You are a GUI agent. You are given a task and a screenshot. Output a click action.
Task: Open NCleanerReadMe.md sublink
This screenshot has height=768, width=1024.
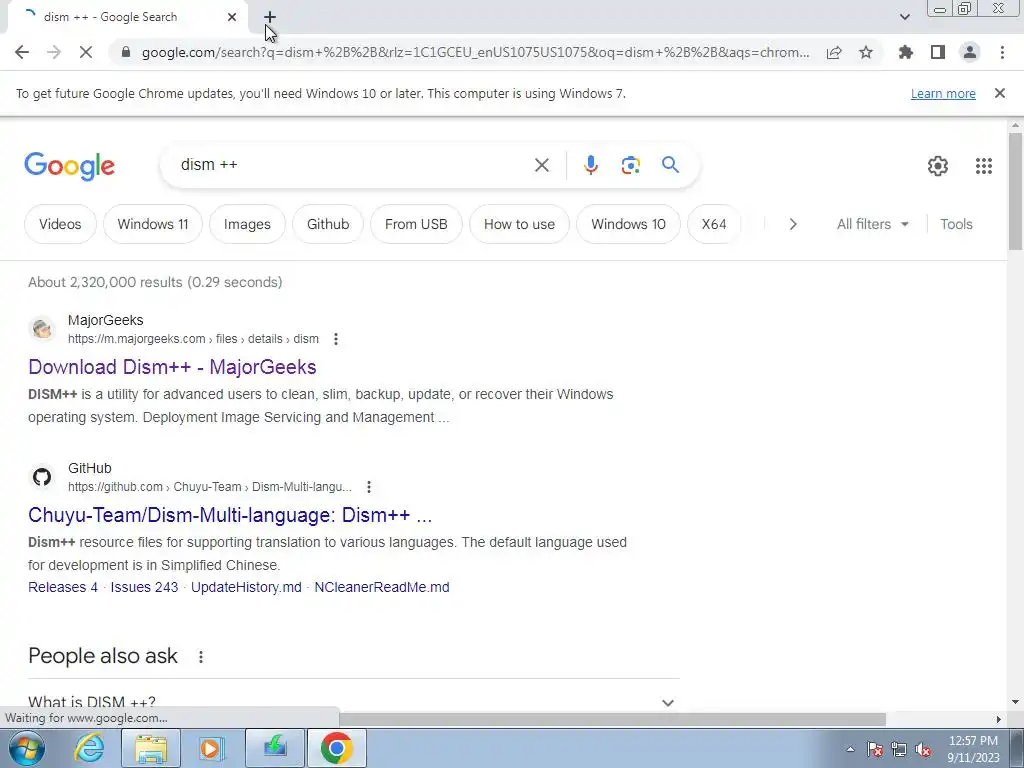382,587
